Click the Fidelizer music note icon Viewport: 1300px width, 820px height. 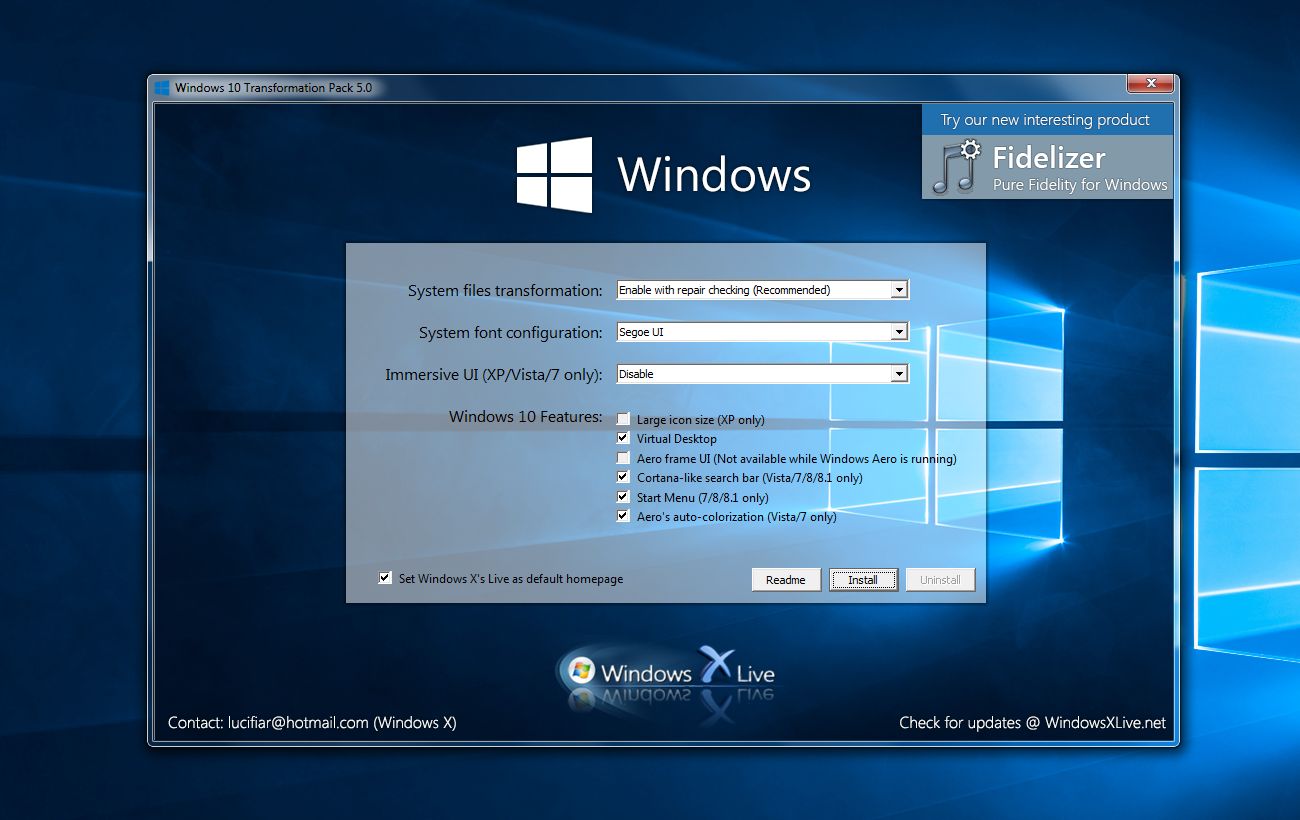point(957,167)
